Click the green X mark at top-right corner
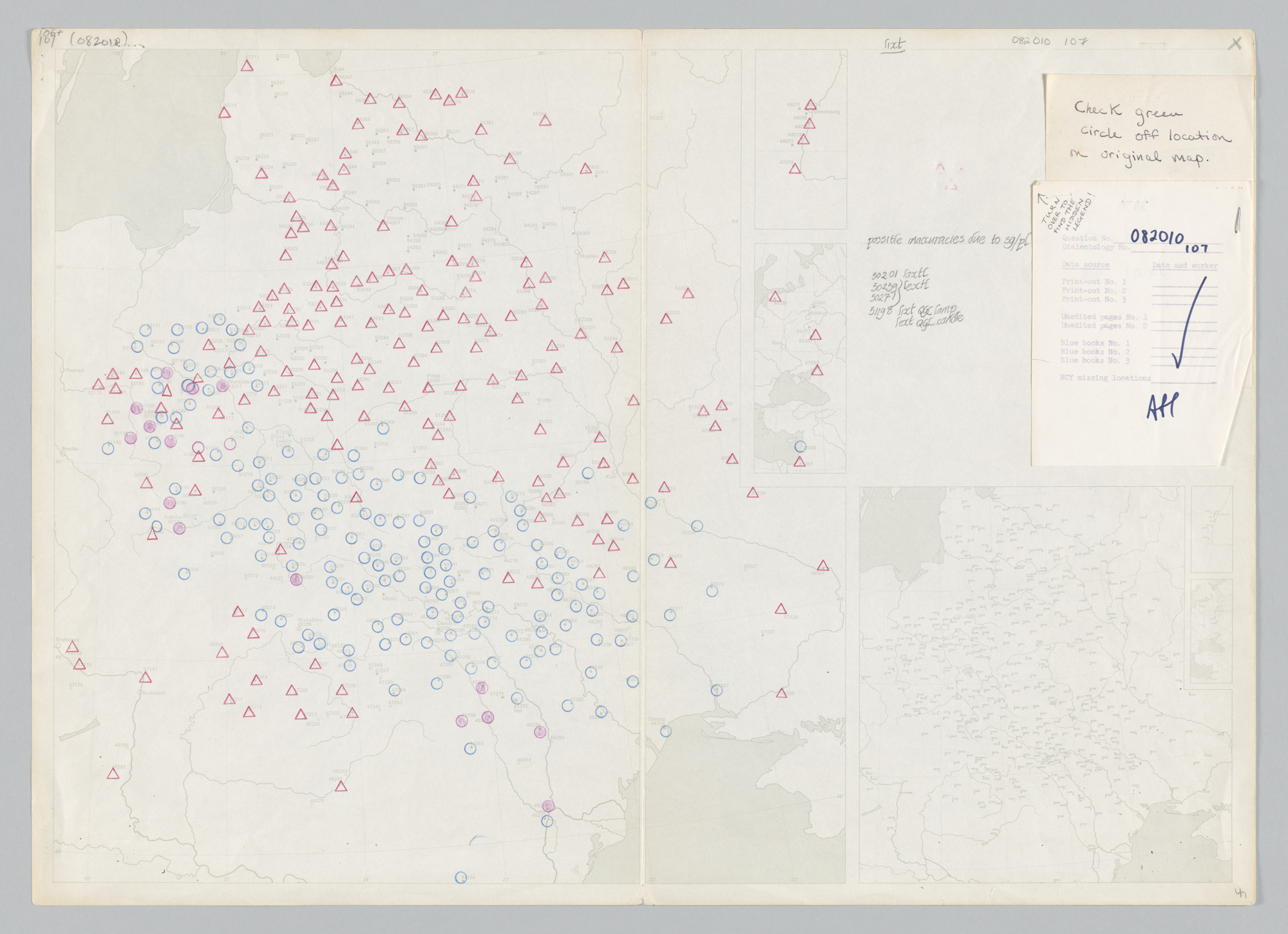The width and height of the screenshot is (1288, 934). 1235,44
